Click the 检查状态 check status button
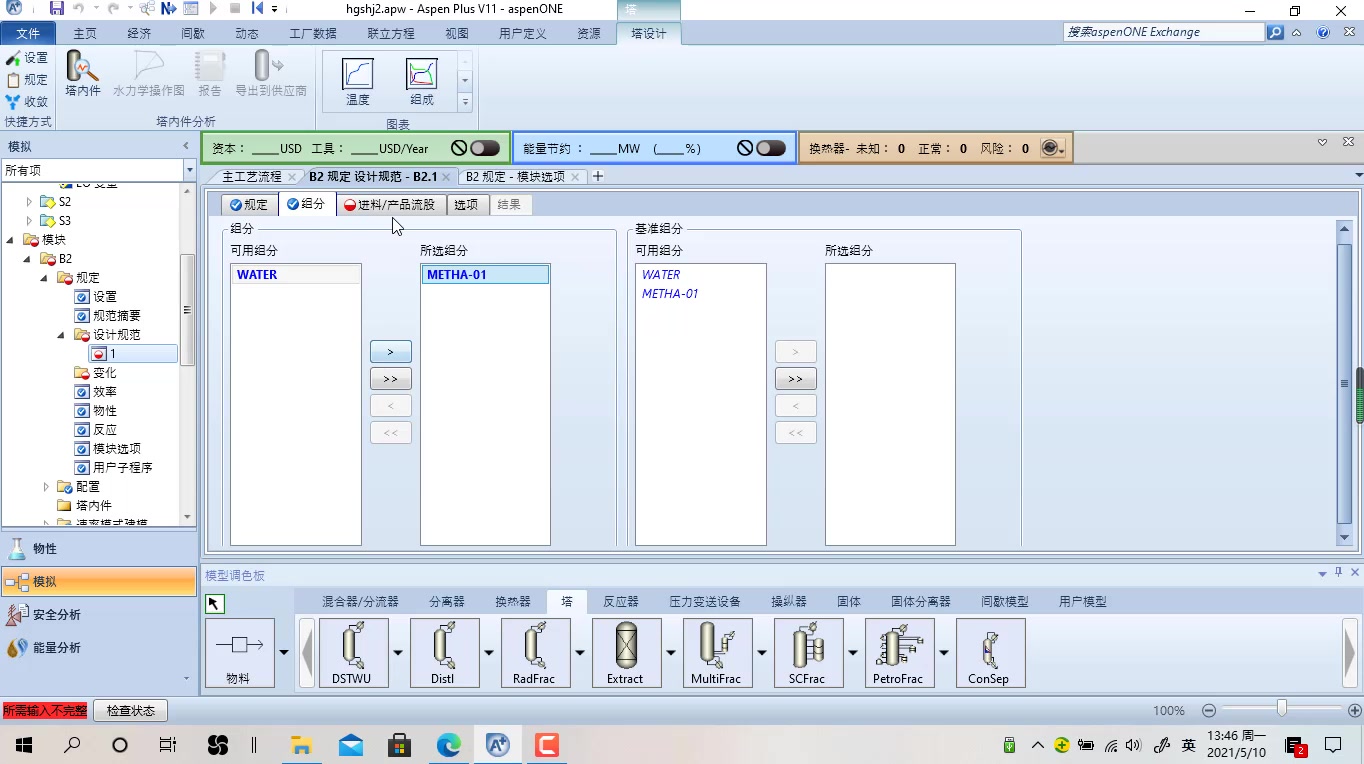The height and width of the screenshot is (764, 1364). click(130, 711)
